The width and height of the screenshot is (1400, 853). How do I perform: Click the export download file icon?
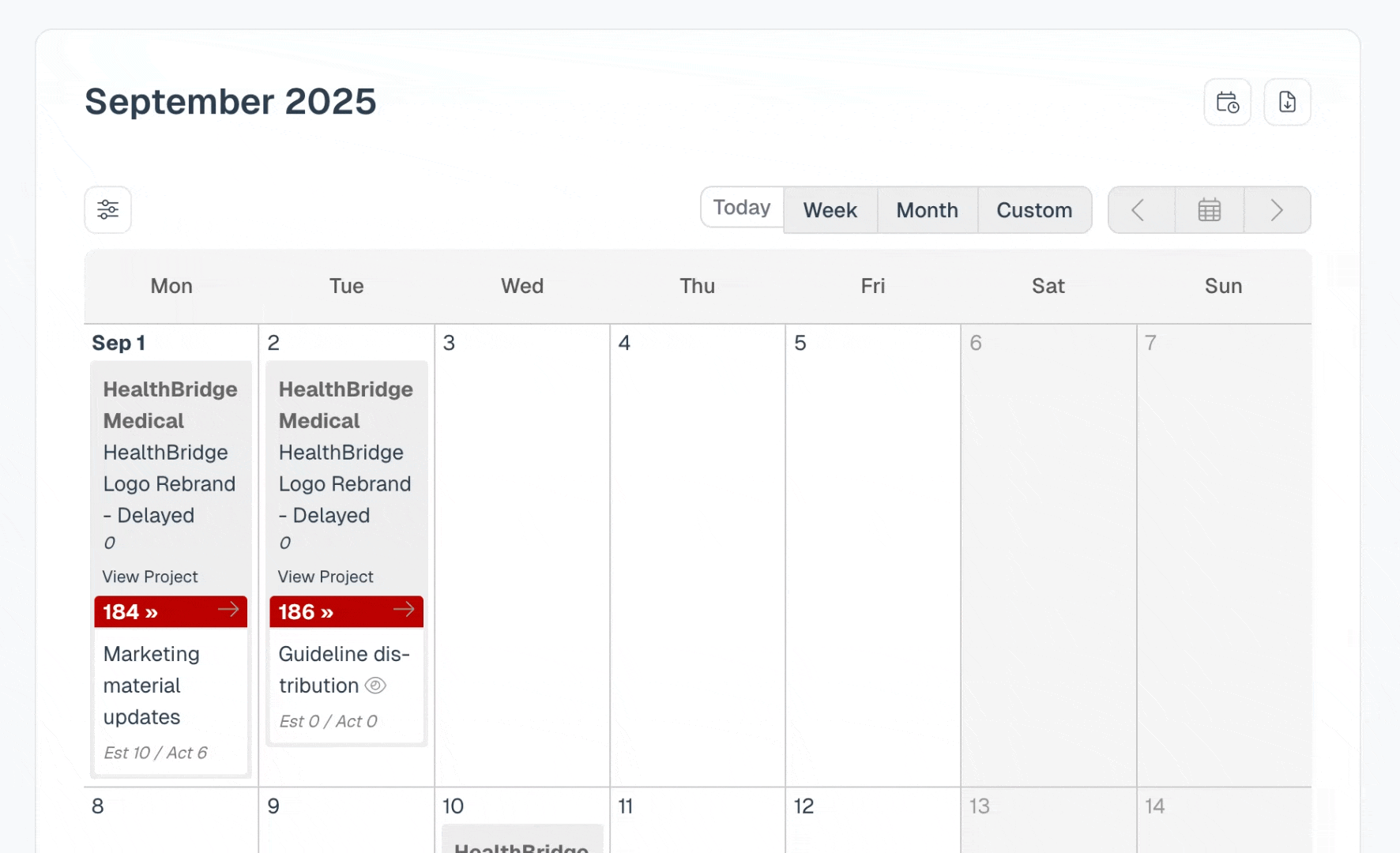1287,102
